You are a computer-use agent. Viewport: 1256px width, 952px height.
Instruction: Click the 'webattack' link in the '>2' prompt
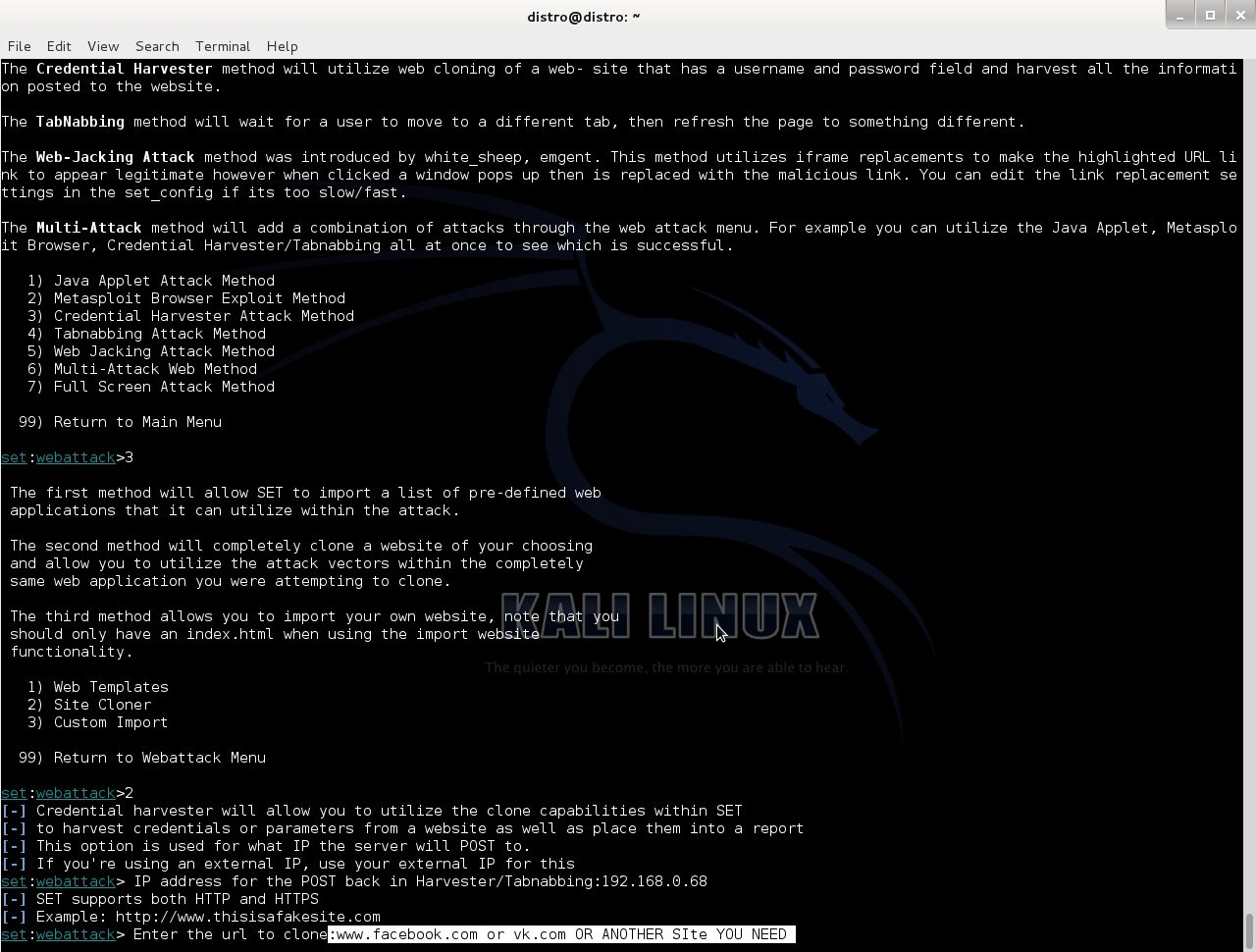pos(76,793)
